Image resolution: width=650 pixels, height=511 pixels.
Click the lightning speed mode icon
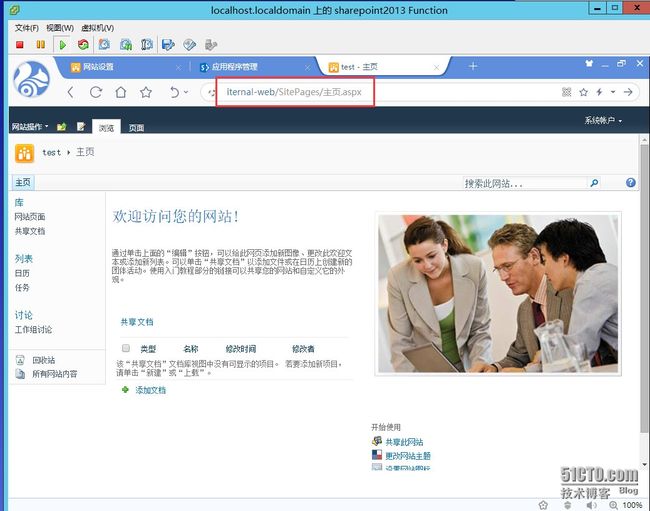(x=599, y=92)
